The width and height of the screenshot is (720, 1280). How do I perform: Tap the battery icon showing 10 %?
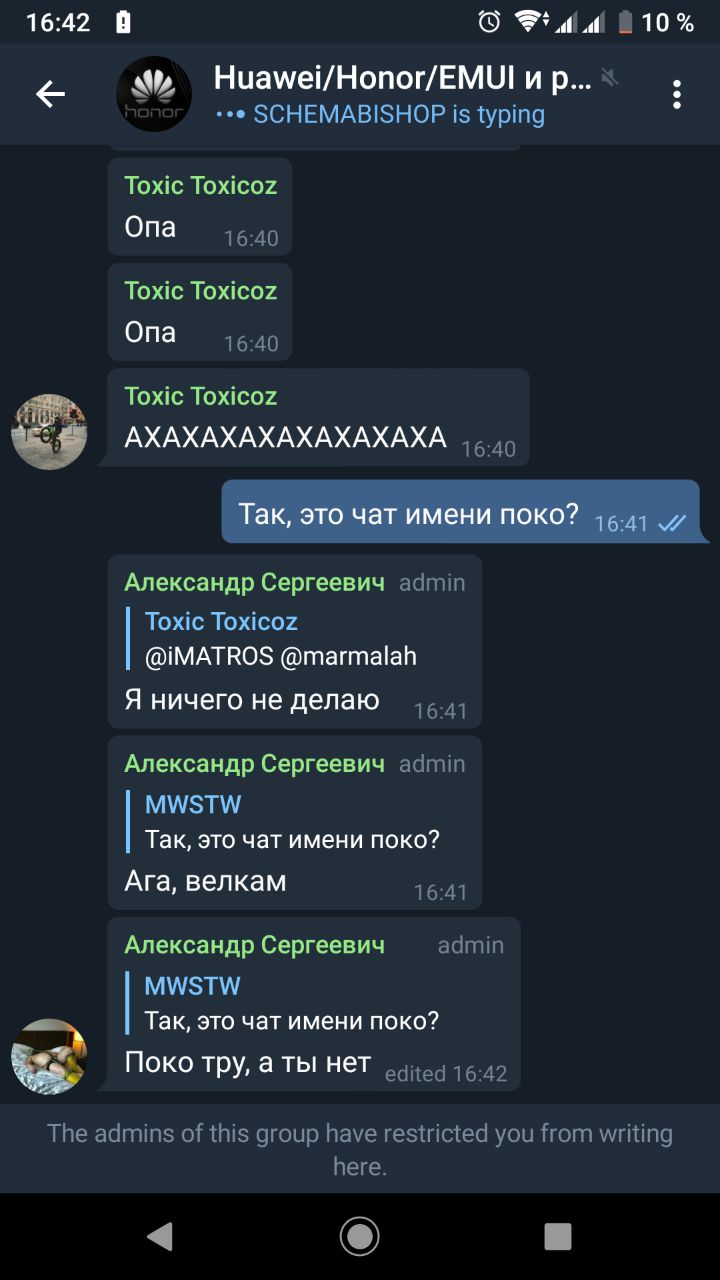(625, 22)
